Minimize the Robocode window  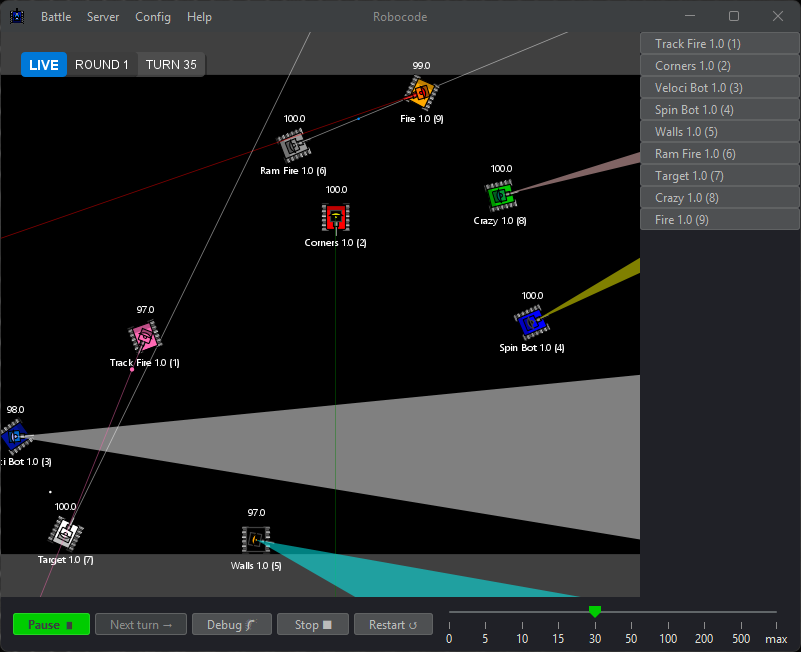coord(690,16)
